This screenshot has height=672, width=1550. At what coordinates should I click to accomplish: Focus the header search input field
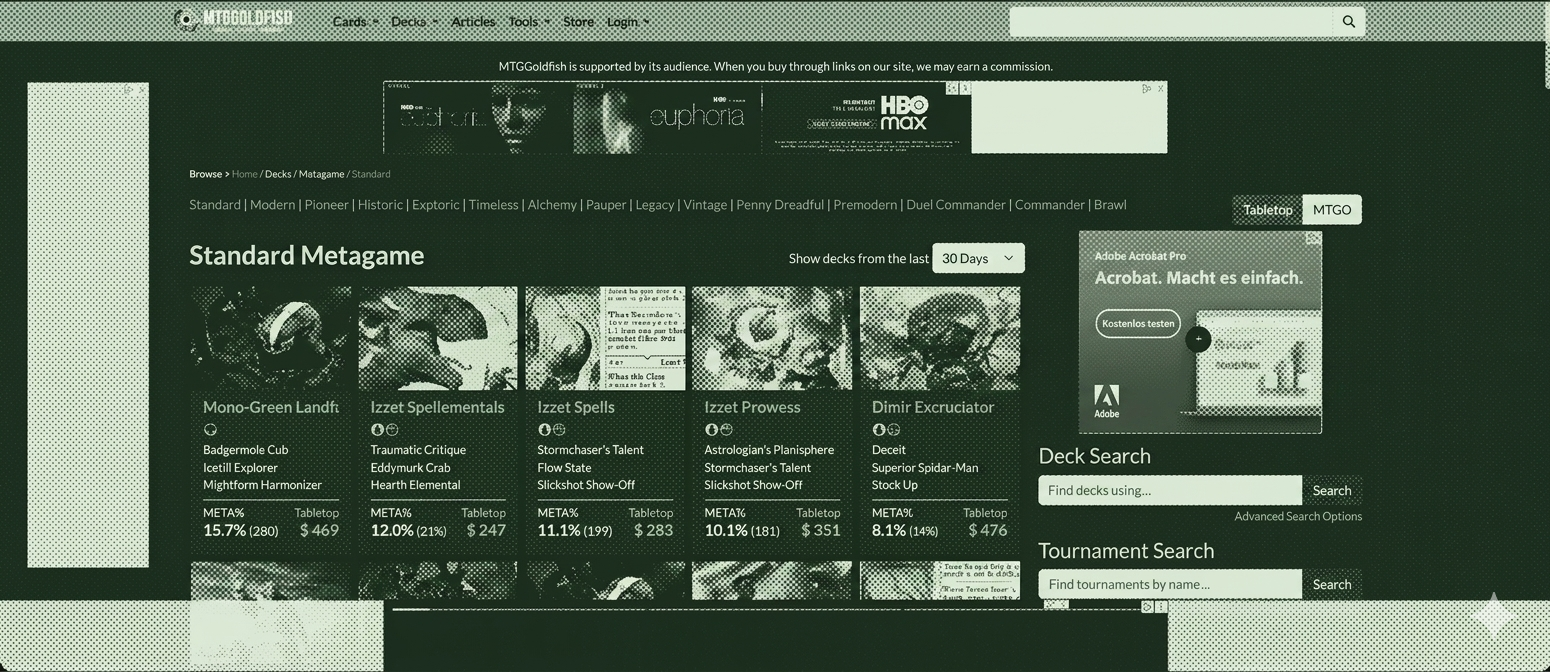pos(1171,21)
